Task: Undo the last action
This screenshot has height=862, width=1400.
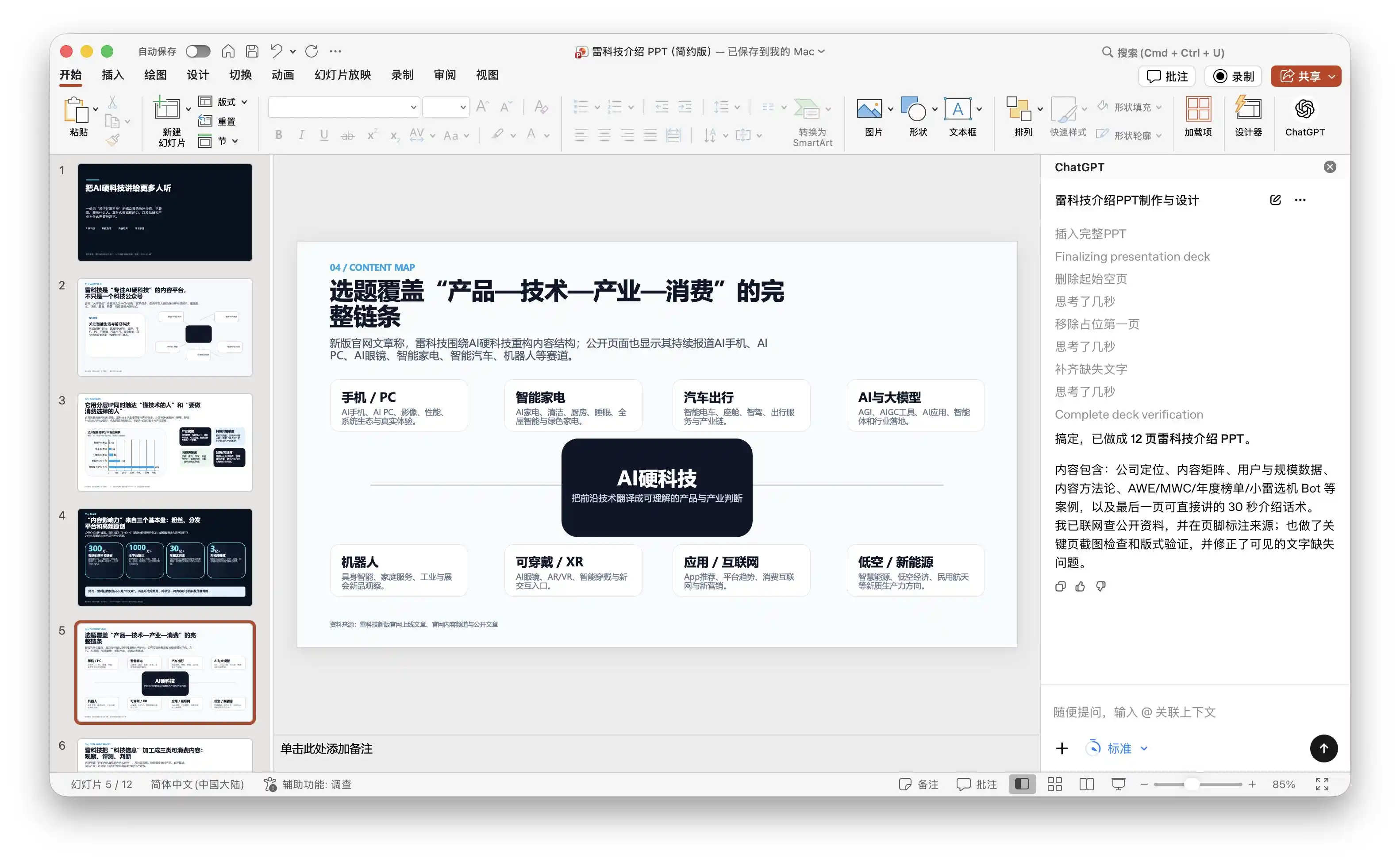Action: point(277,51)
